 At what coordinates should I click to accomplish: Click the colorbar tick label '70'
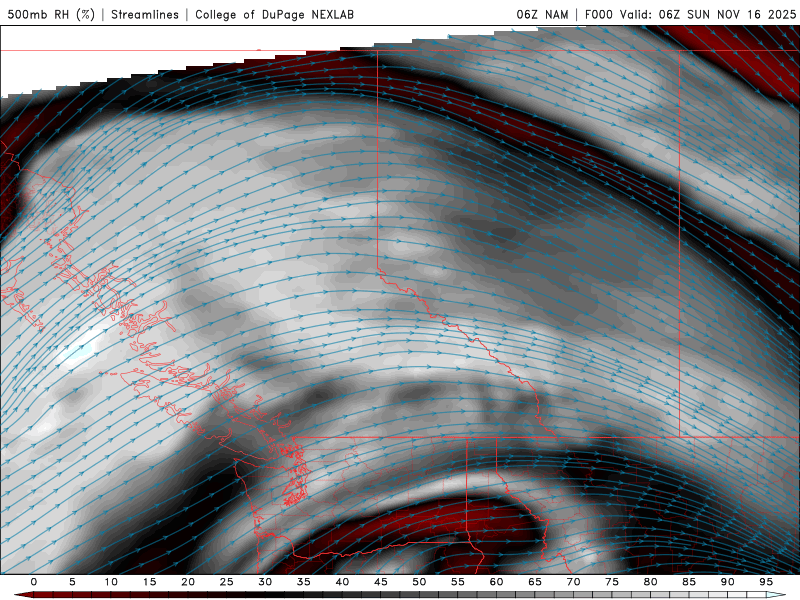coord(573,582)
